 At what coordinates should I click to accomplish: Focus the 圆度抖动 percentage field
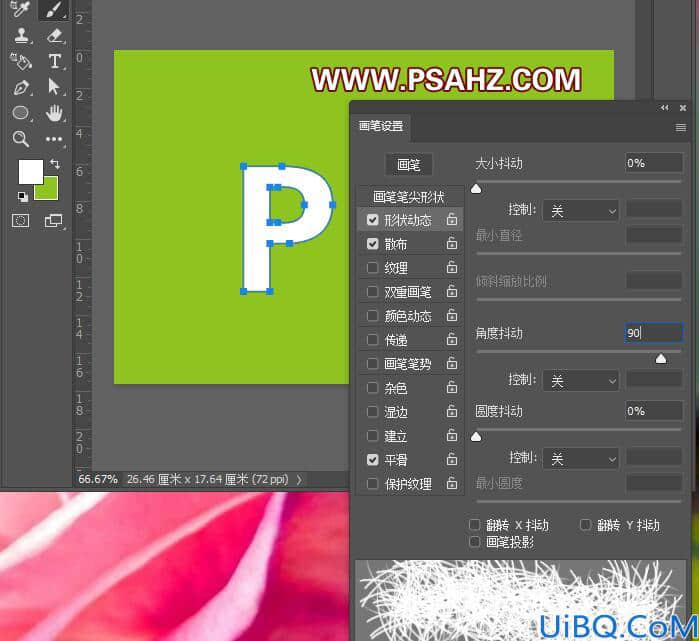pos(654,411)
